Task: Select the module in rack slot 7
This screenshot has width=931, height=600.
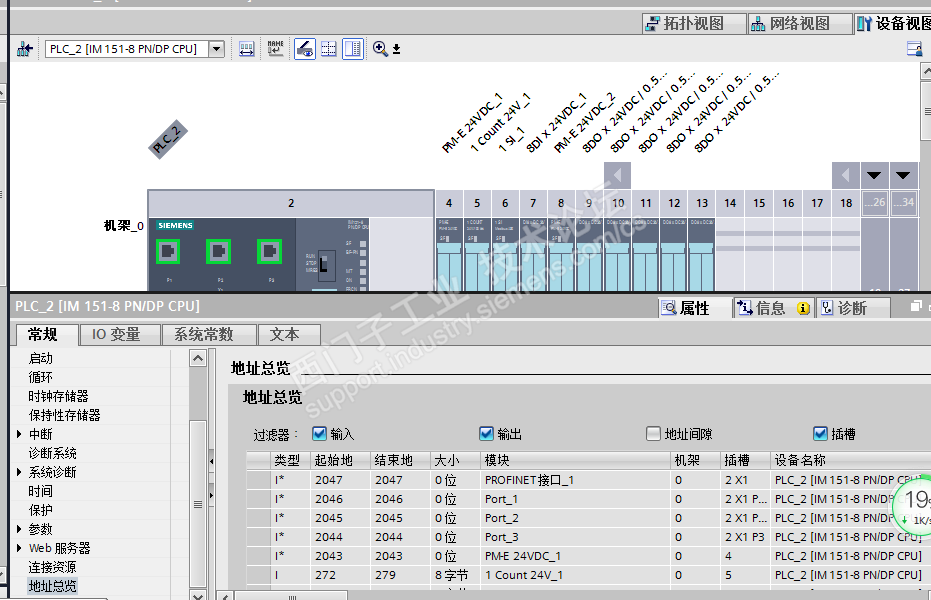Action: [x=533, y=254]
